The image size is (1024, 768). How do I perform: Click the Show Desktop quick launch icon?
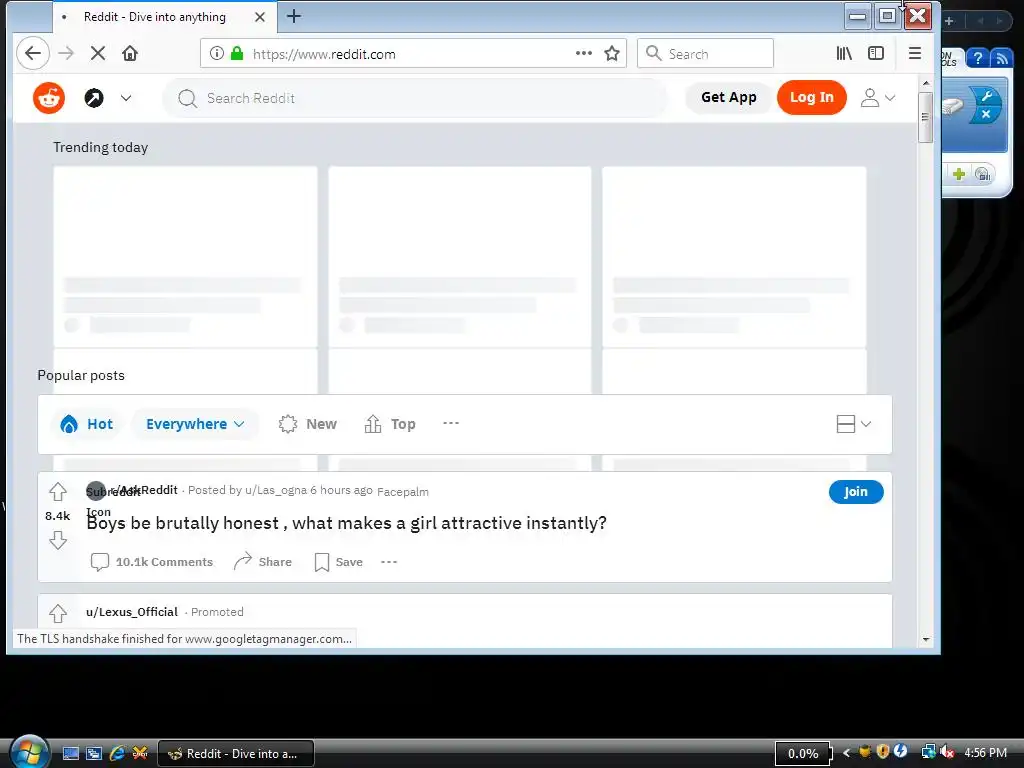(71, 754)
